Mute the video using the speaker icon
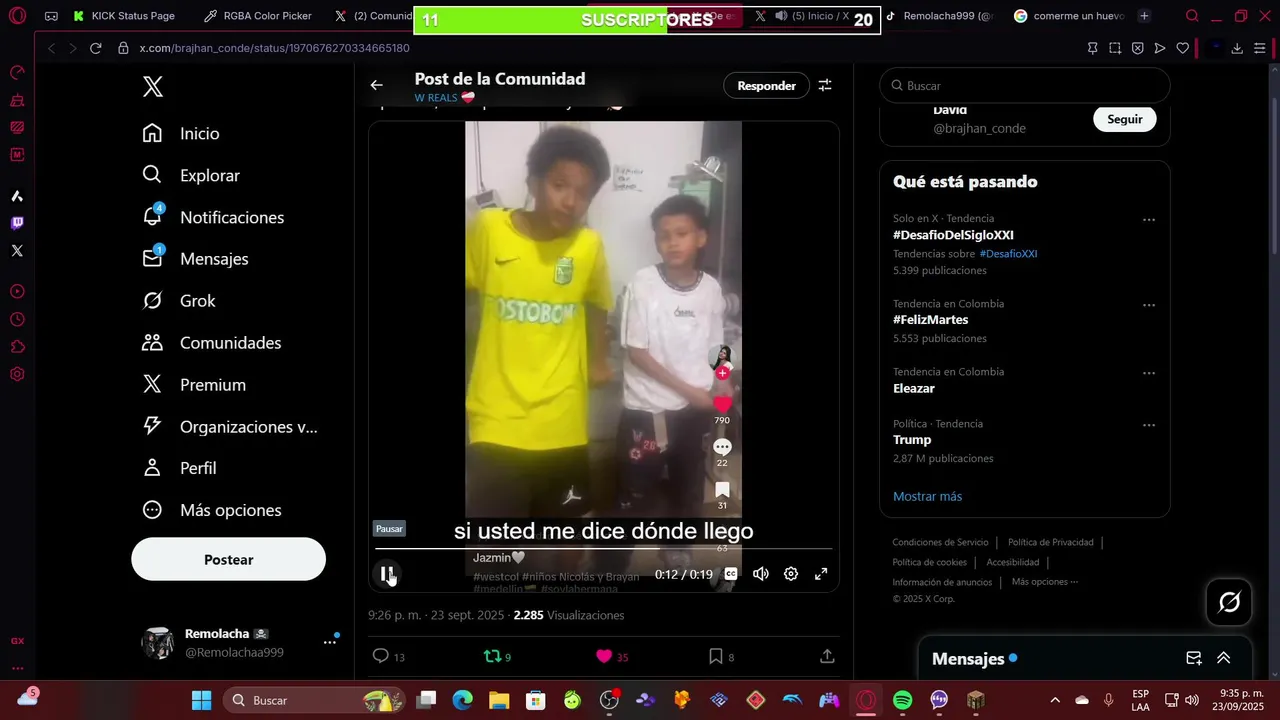 [761, 574]
